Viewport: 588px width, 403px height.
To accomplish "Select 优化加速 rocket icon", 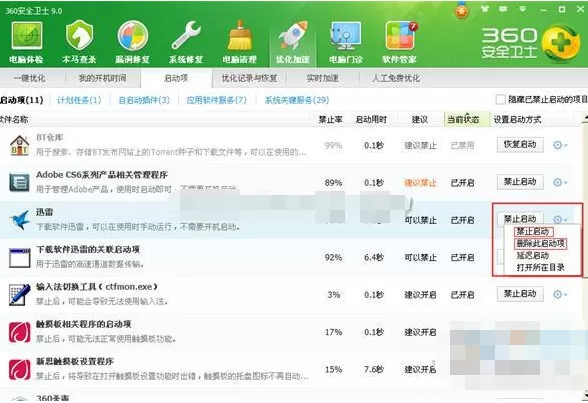I will point(292,41).
